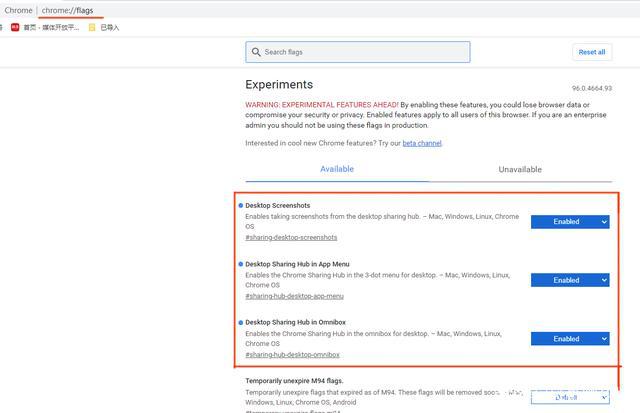Open dropdown for Temporarily unexpire M94 flags
640x413 pixels.
click(570, 397)
